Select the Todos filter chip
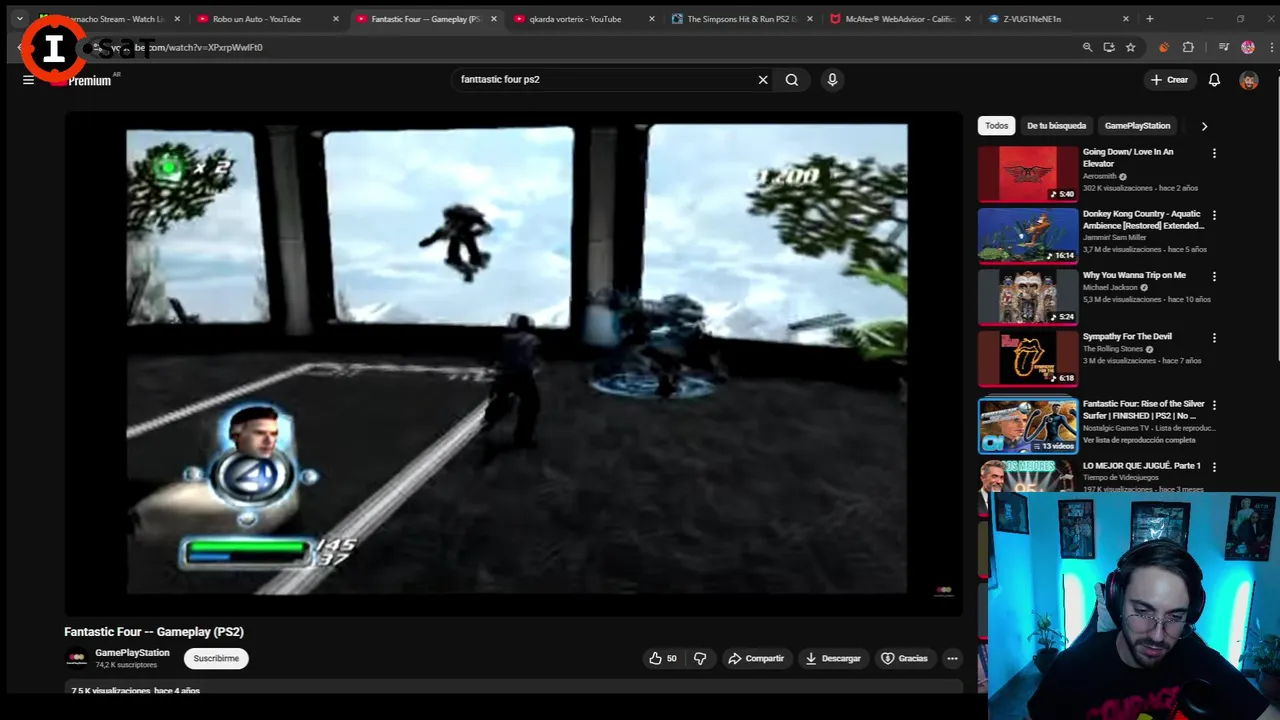The height and width of the screenshot is (720, 1280). click(x=996, y=126)
